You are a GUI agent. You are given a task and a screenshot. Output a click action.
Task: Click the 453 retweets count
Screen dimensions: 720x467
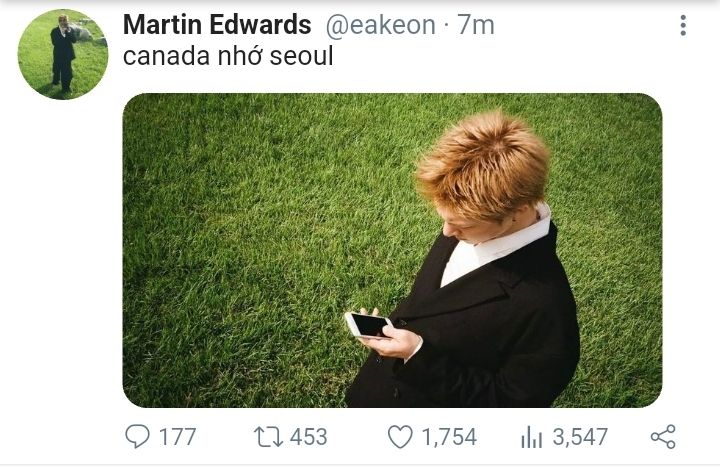pos(309,437)
